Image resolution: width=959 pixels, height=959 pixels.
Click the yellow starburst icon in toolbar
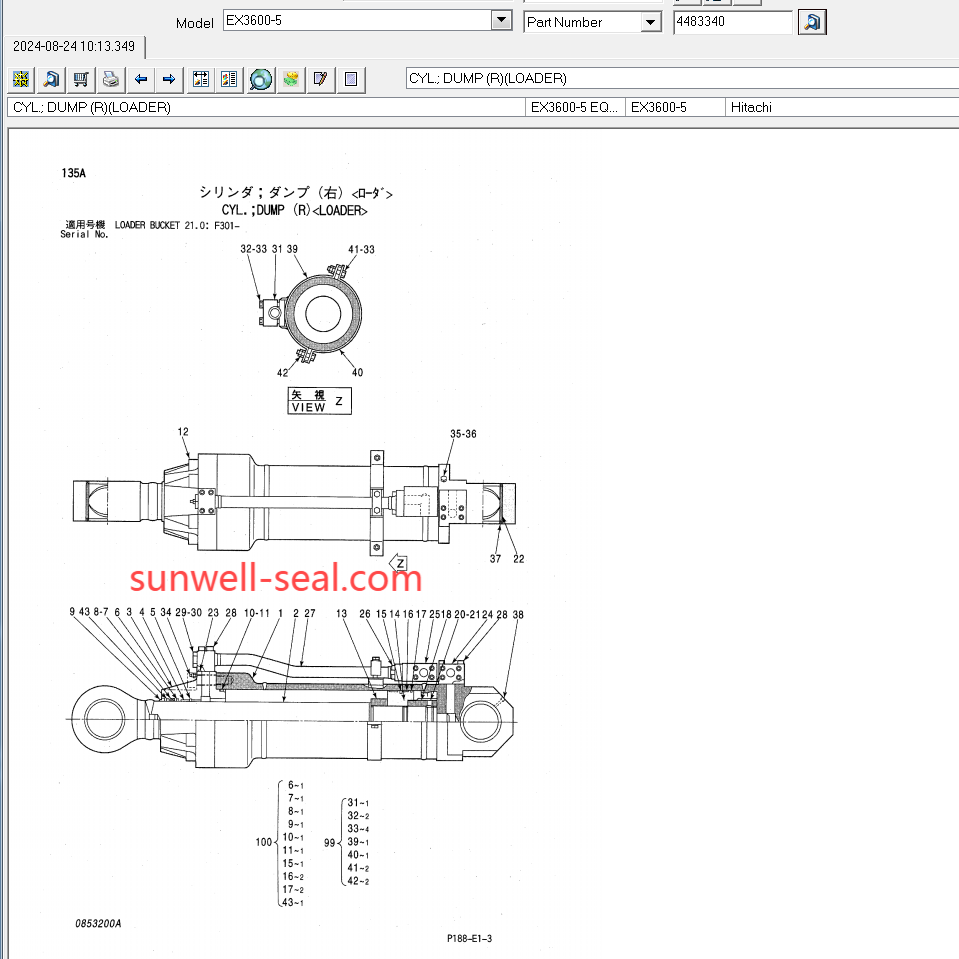(x=21, y=79)
